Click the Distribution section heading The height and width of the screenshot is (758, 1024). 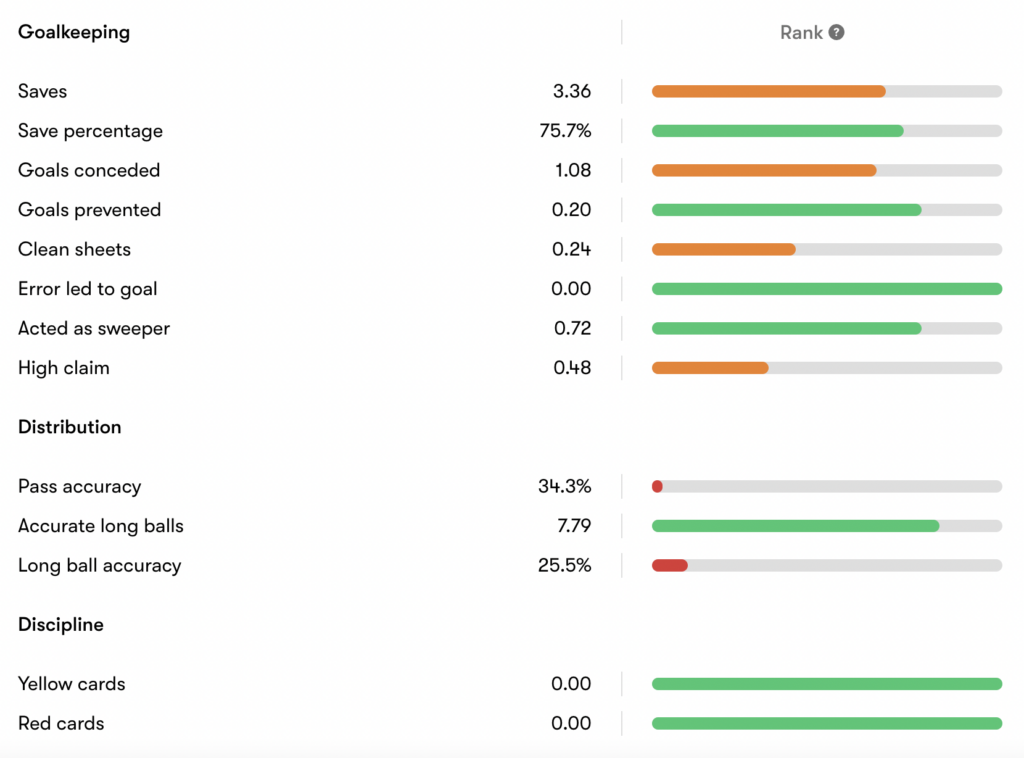(x=70, y=427)
